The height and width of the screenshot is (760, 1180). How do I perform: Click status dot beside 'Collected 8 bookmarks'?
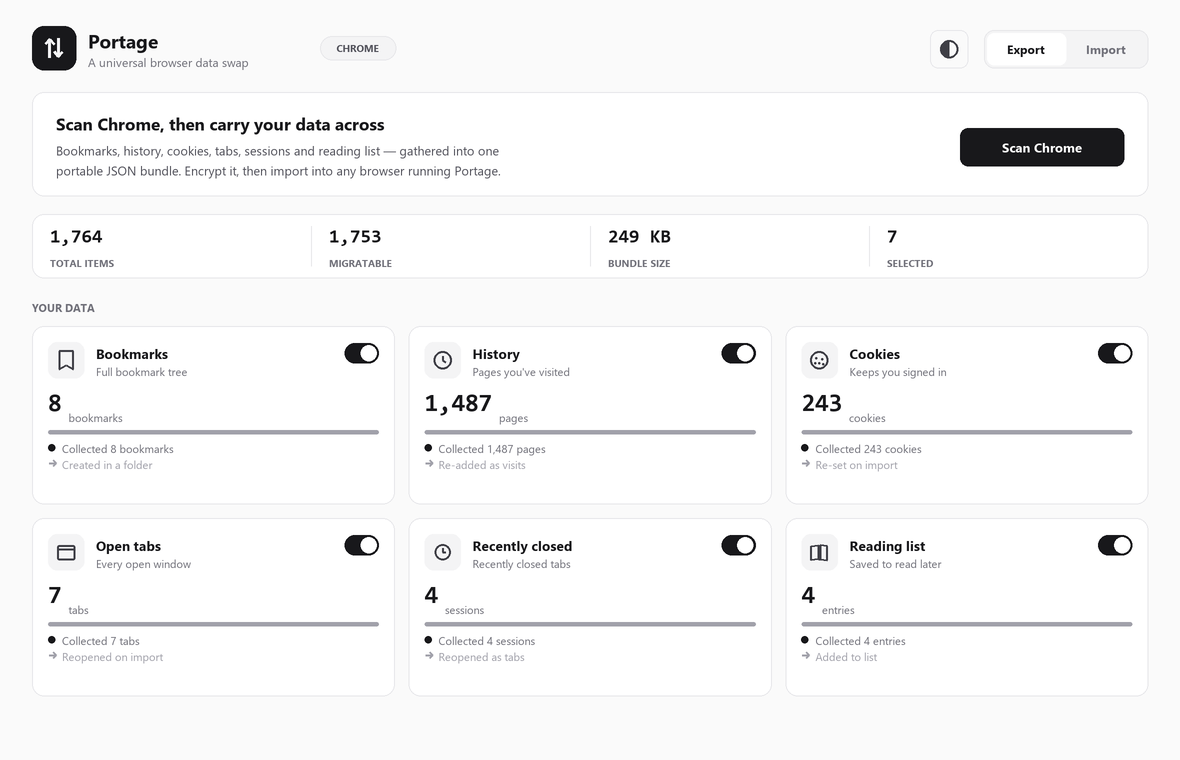pos(52,448)
